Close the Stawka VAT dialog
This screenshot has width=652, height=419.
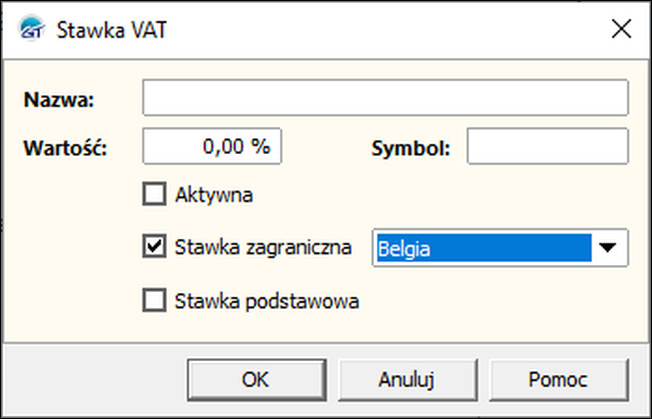[621, 30]
